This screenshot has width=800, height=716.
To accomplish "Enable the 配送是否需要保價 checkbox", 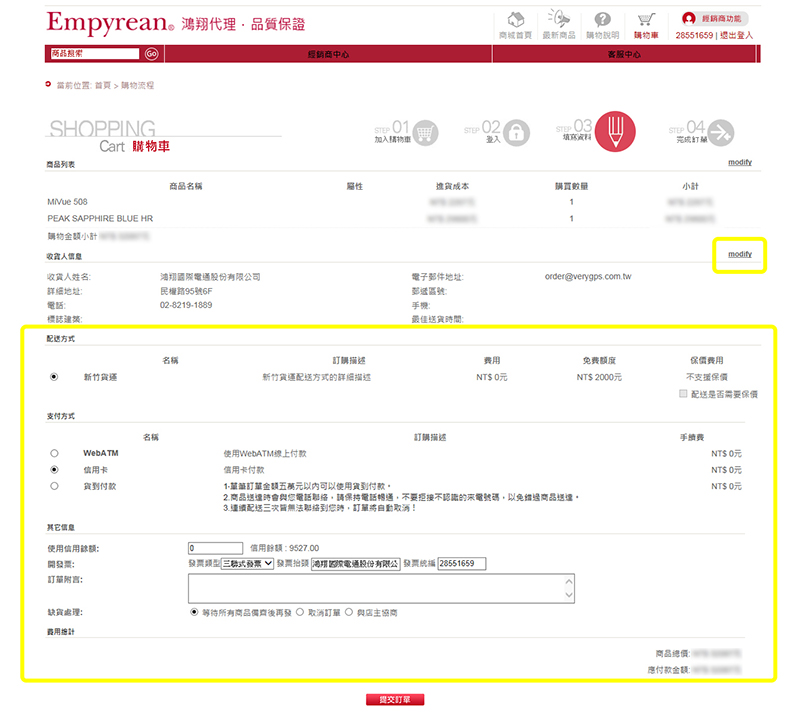I will pos(682,394).
